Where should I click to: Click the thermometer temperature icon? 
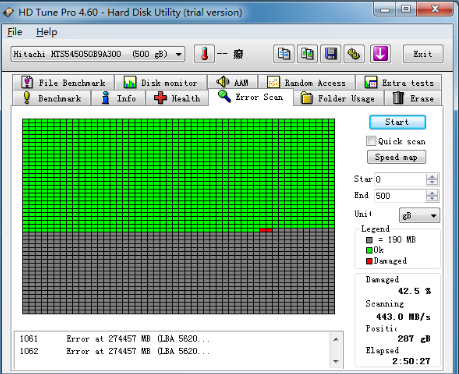pyautogui.click(x=204, y=54)
